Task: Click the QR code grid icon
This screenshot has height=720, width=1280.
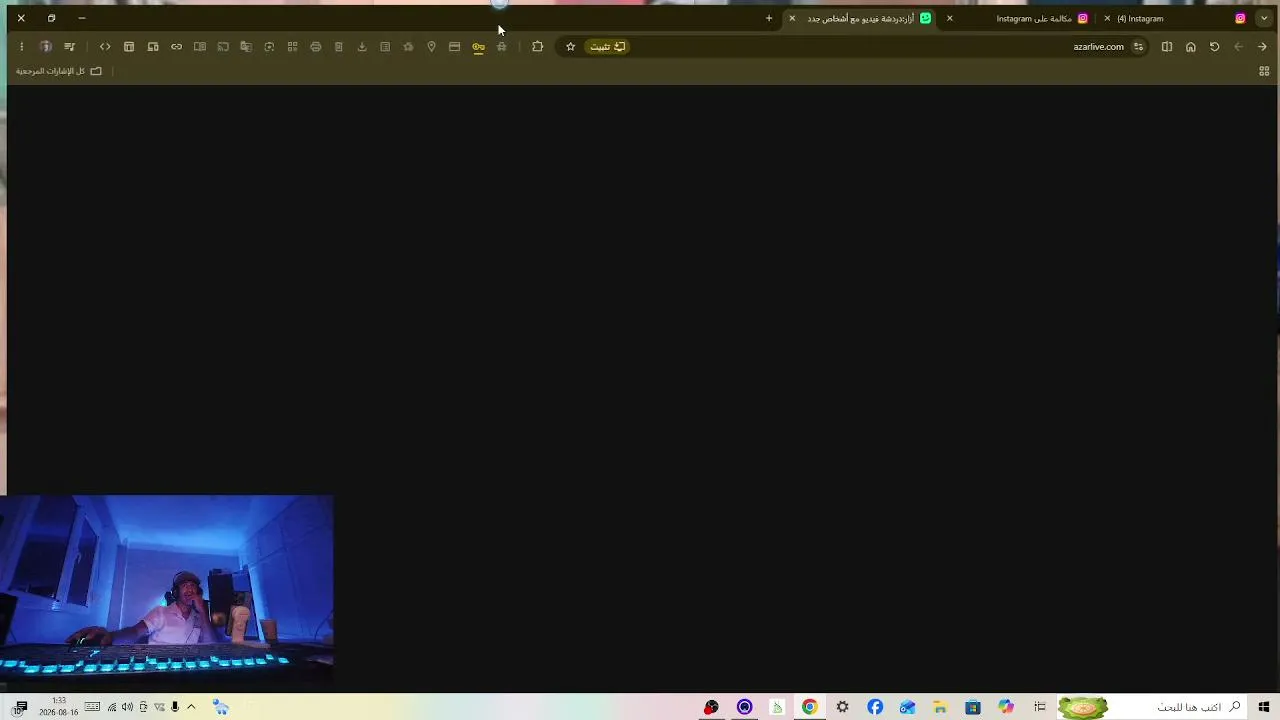Action: click(x=292, y=47)
